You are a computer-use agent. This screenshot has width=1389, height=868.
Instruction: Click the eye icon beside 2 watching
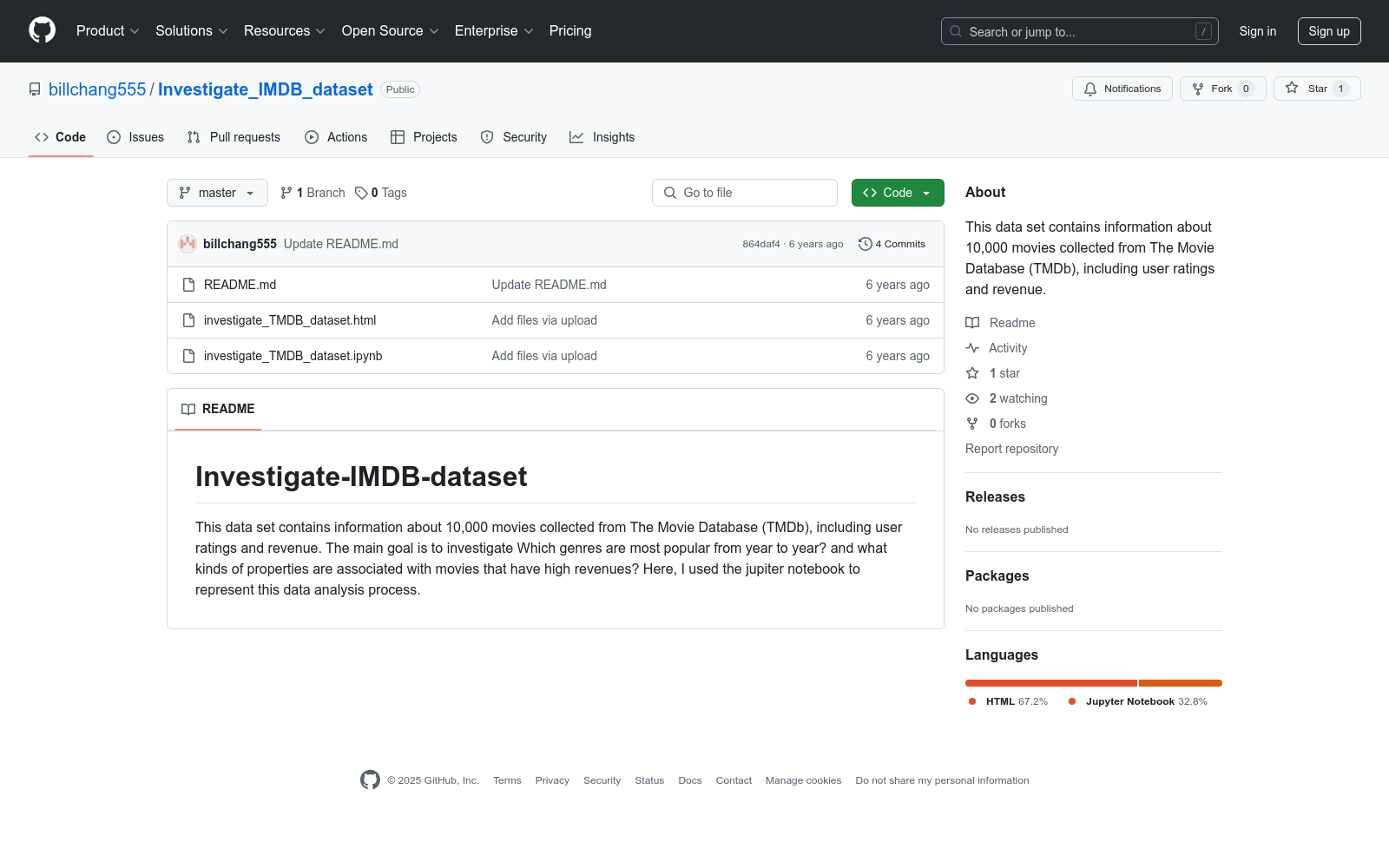972,398
